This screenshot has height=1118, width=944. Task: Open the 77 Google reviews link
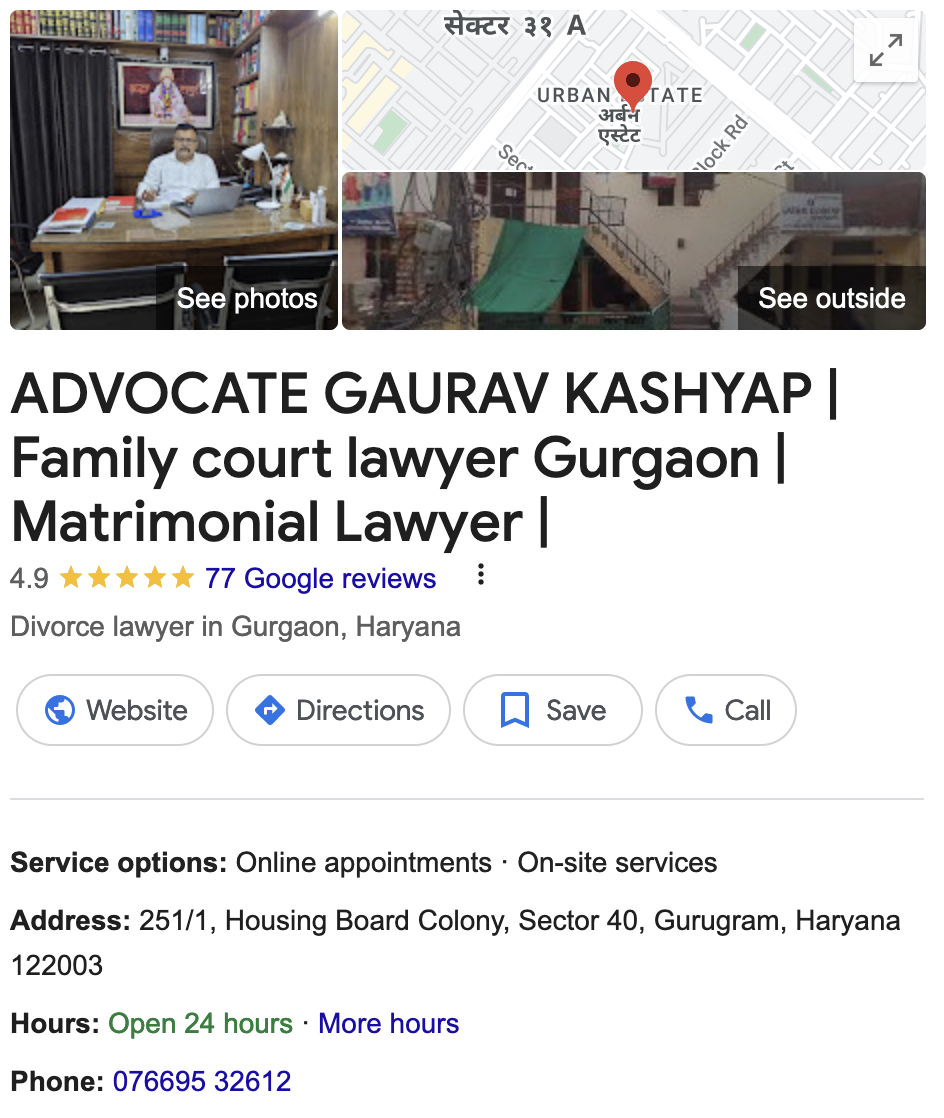pos(320,578)
